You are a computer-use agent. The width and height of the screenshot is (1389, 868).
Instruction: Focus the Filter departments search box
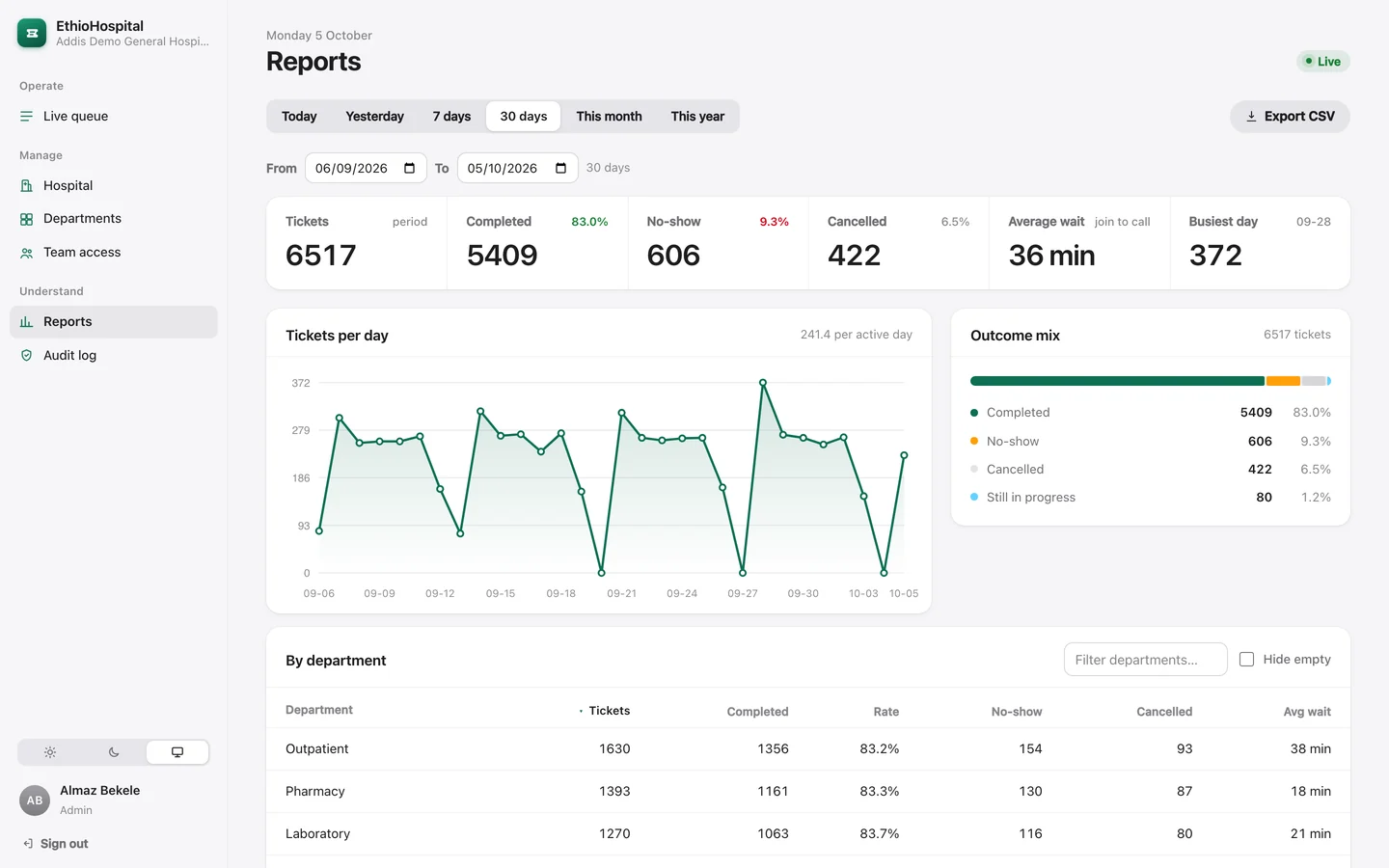tap(1146, 660)
